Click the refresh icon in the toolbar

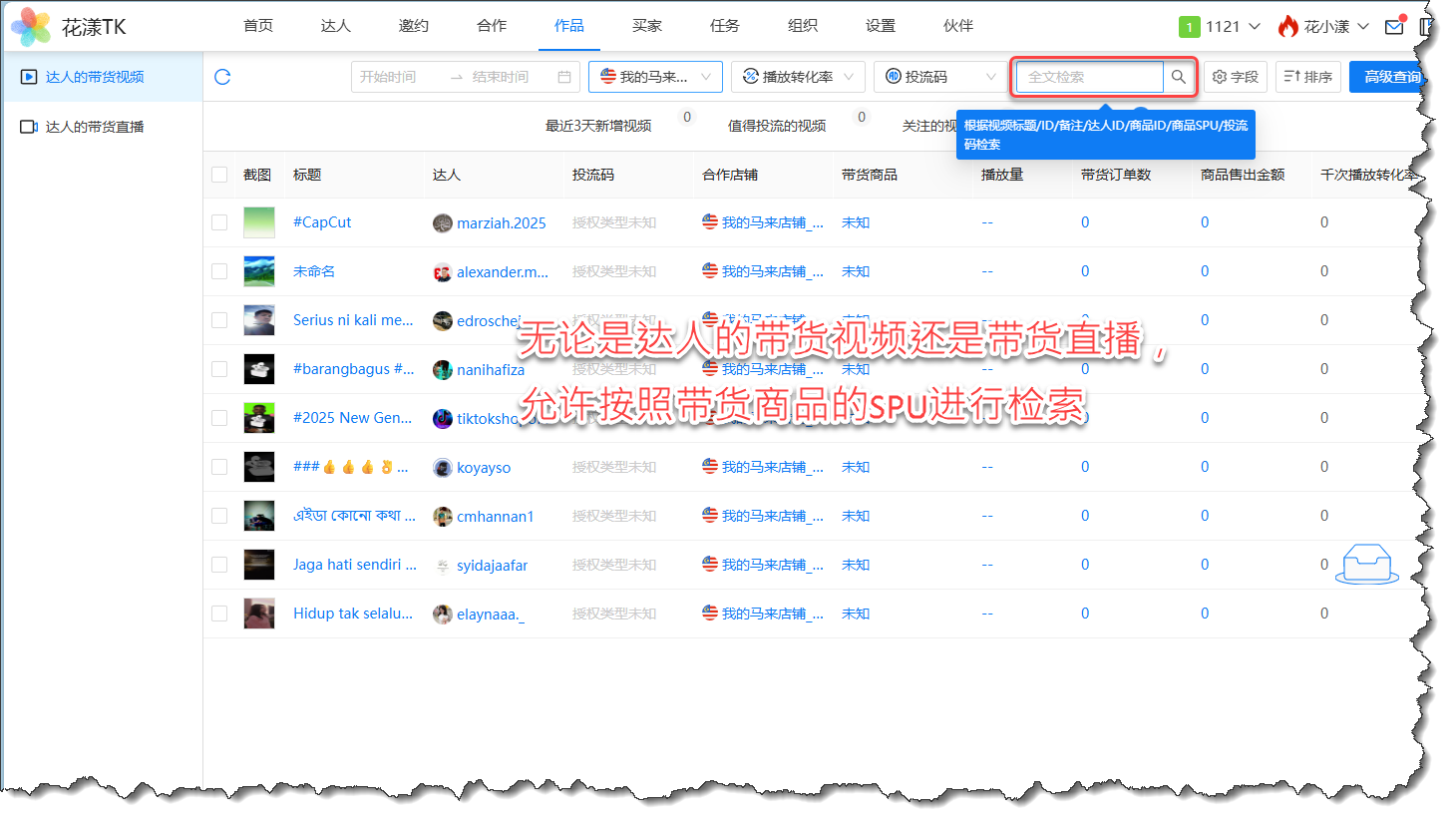pos(222,77)
